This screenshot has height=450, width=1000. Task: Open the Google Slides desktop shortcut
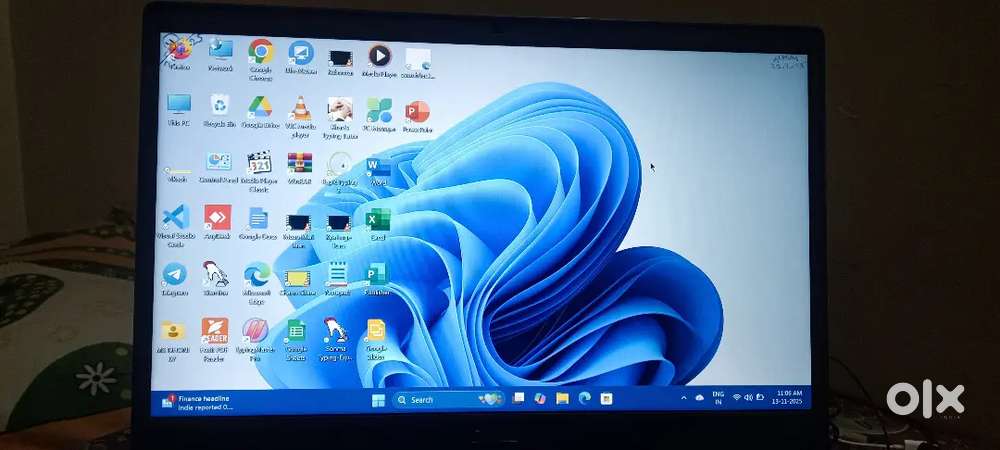click(x=376, y=340)
